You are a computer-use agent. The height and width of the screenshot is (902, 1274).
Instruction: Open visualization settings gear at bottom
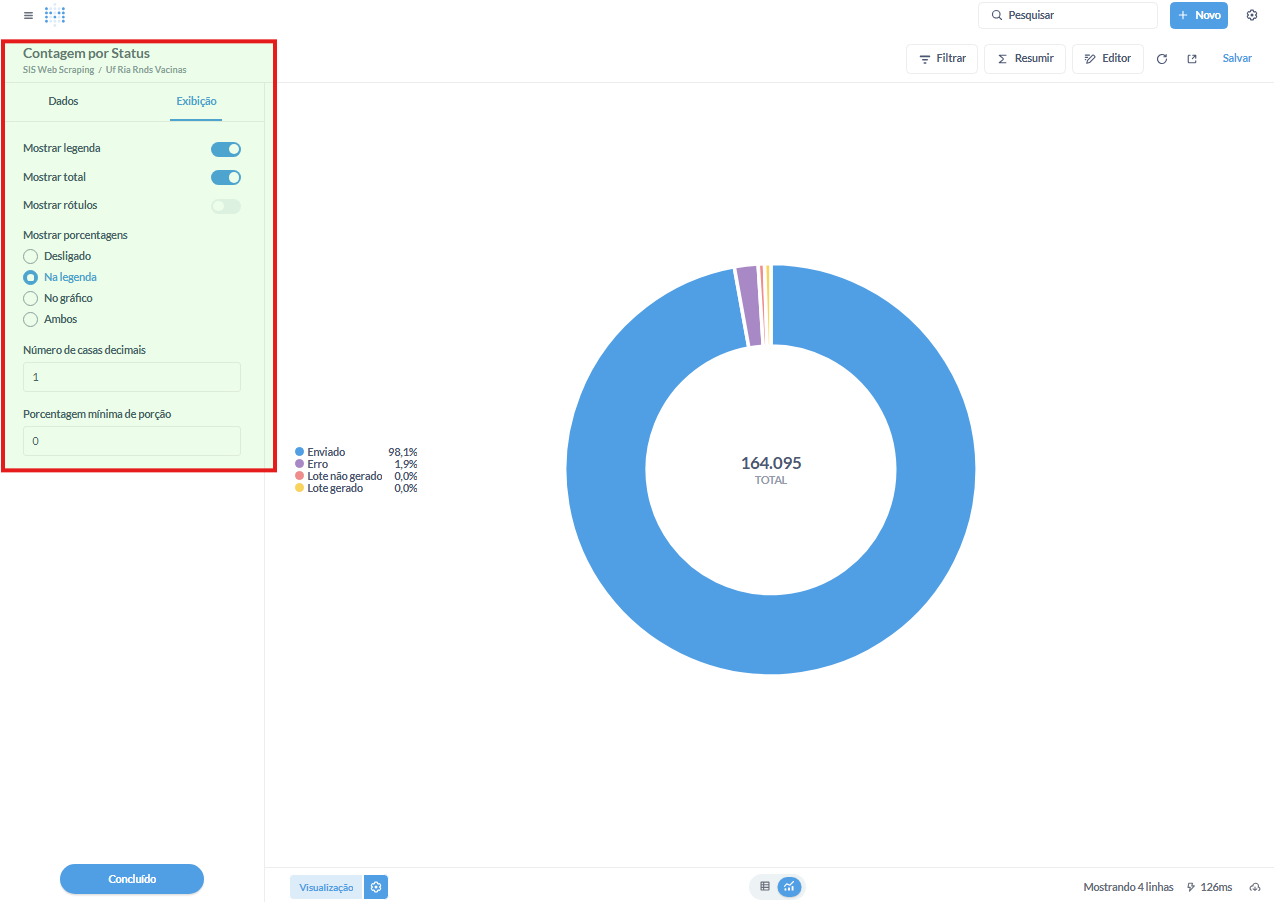[376, 887]
